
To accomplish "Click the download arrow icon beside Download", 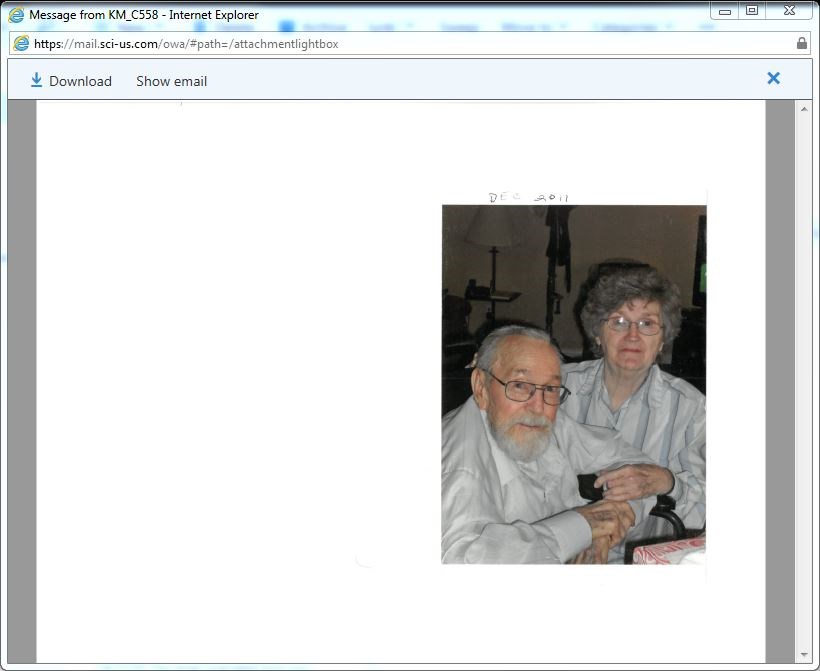I will 36,79.
